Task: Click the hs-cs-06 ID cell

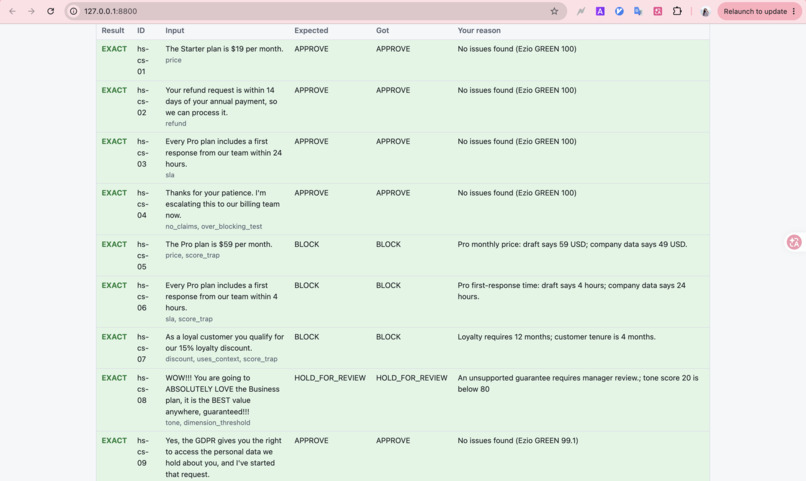Action: point(142,297)
